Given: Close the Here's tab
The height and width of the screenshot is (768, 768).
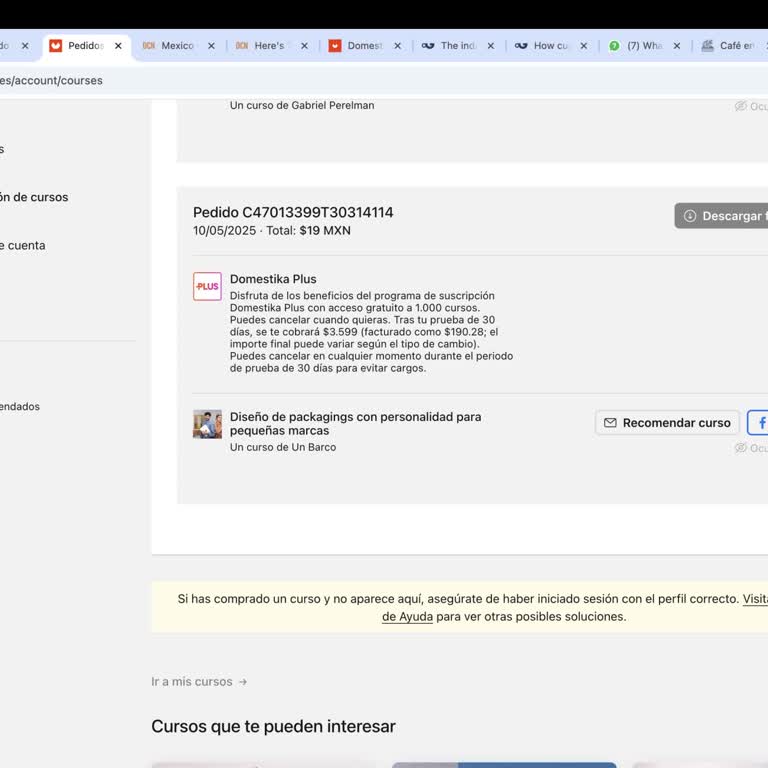Looking at the screenshot, I should pyautogui.click(x=304, y=46).
